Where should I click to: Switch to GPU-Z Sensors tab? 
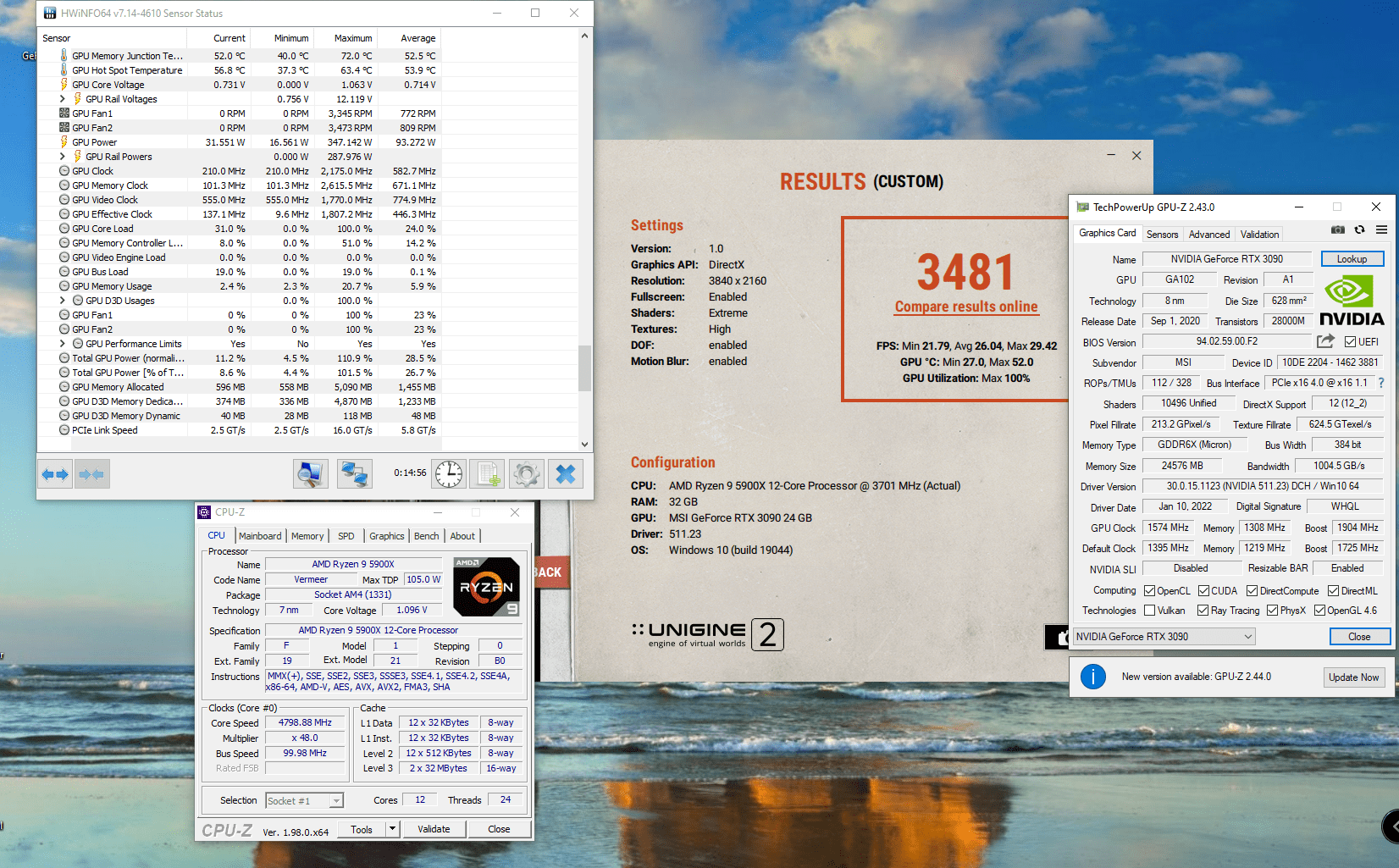click(x=1163, y=235)
